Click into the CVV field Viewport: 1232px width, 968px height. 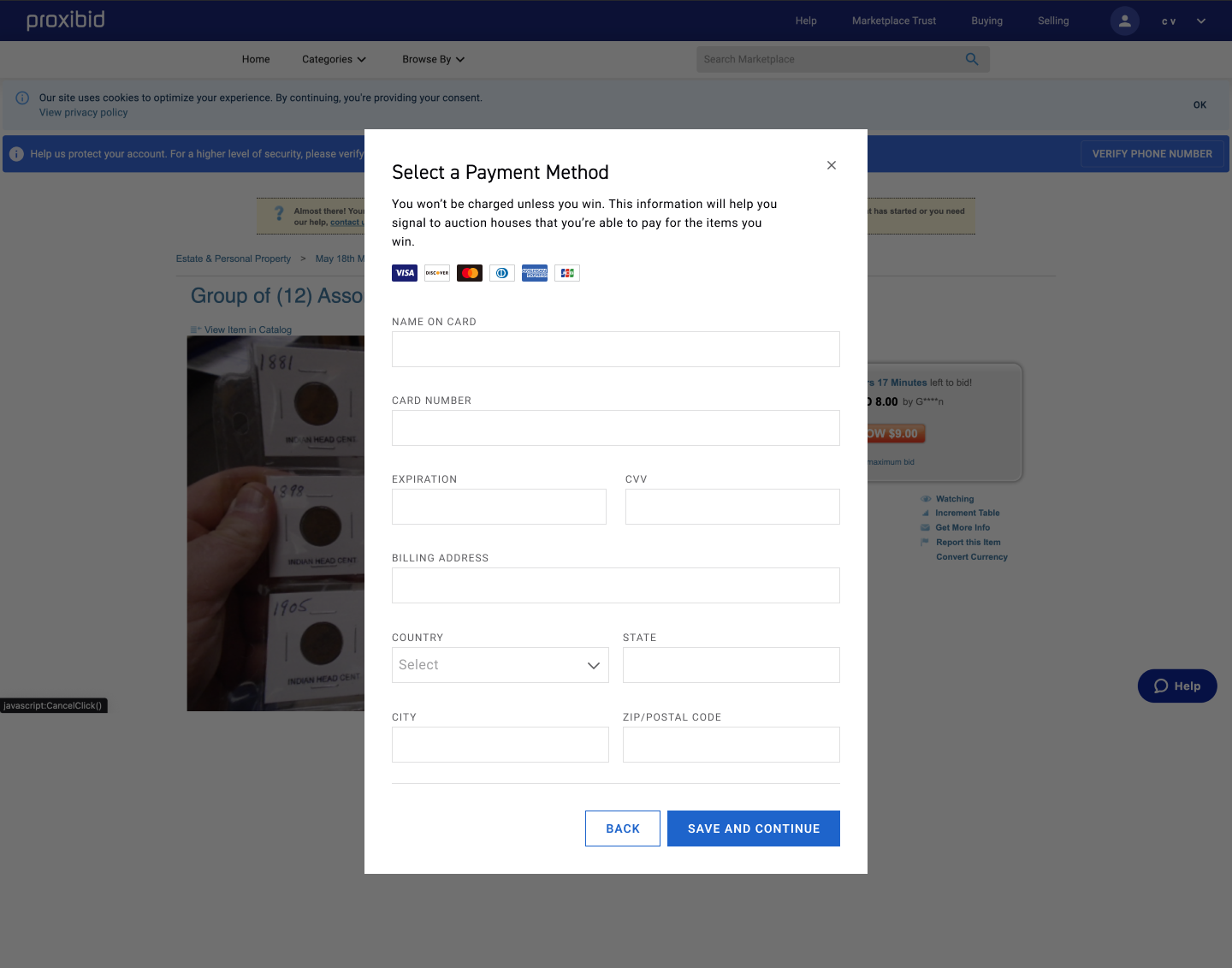pyautogui.click(x=732, y=507)
